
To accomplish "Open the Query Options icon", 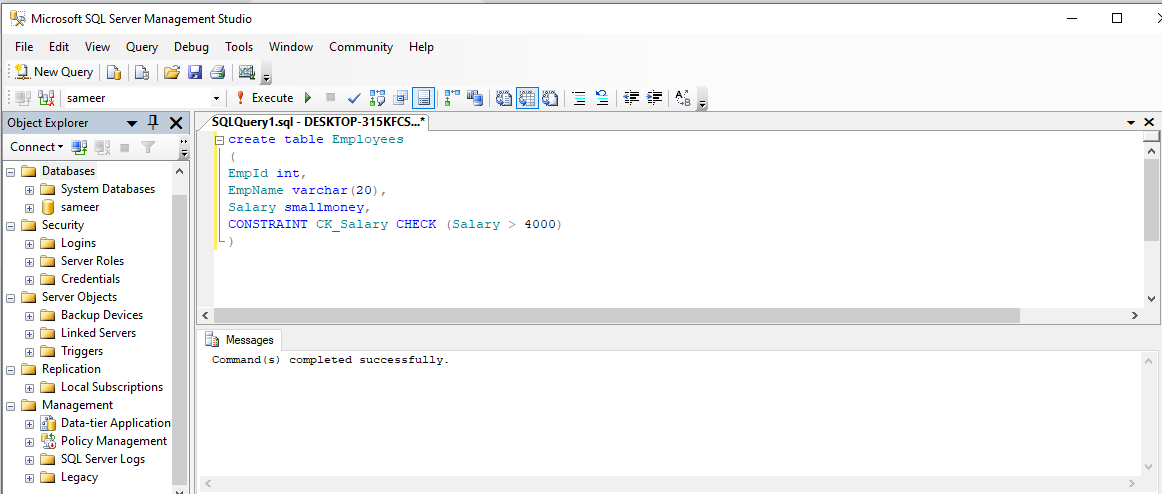I will click(x=401, y=98).
